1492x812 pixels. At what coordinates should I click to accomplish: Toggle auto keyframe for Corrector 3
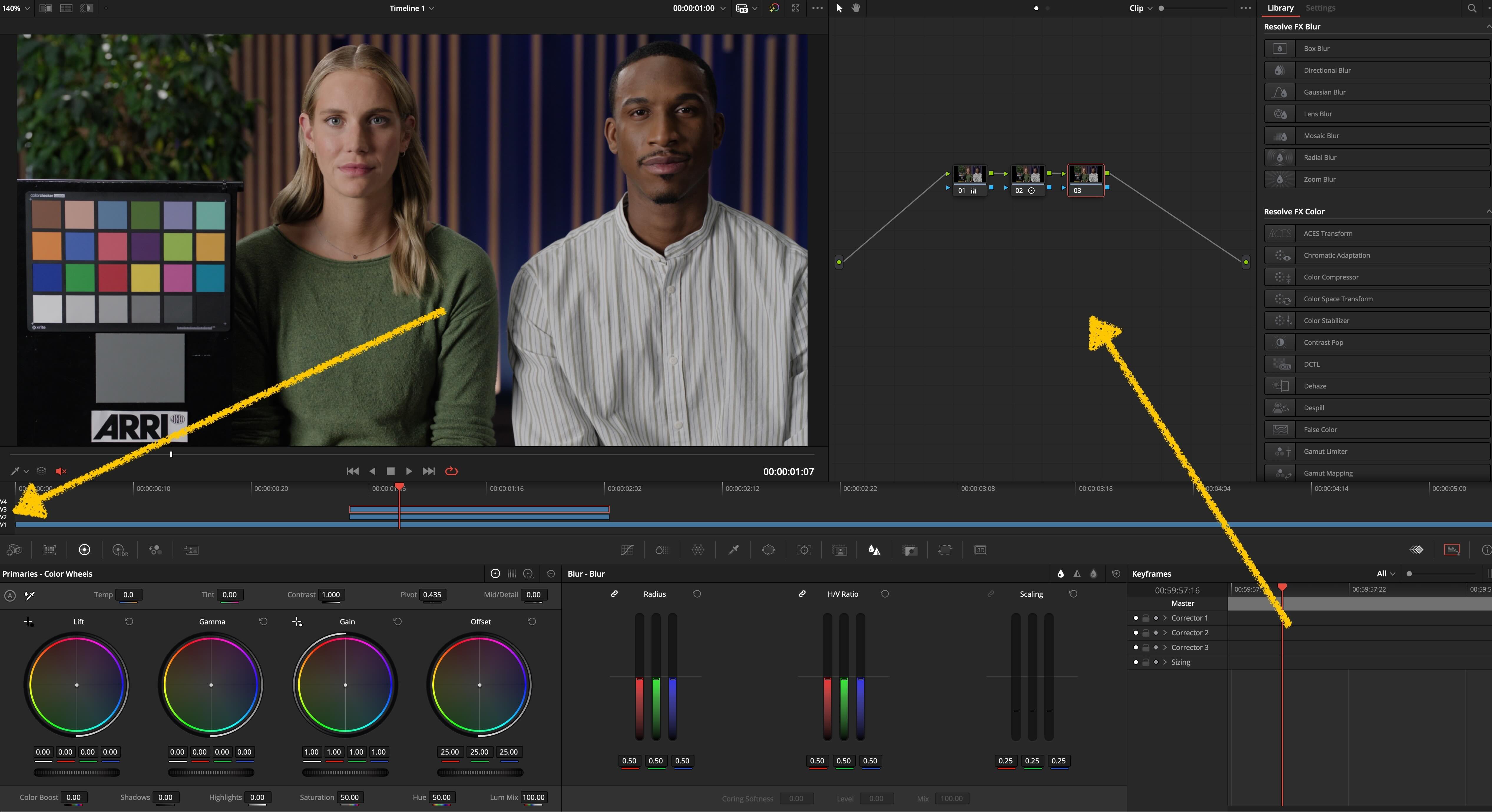(x=1156, y=648)
